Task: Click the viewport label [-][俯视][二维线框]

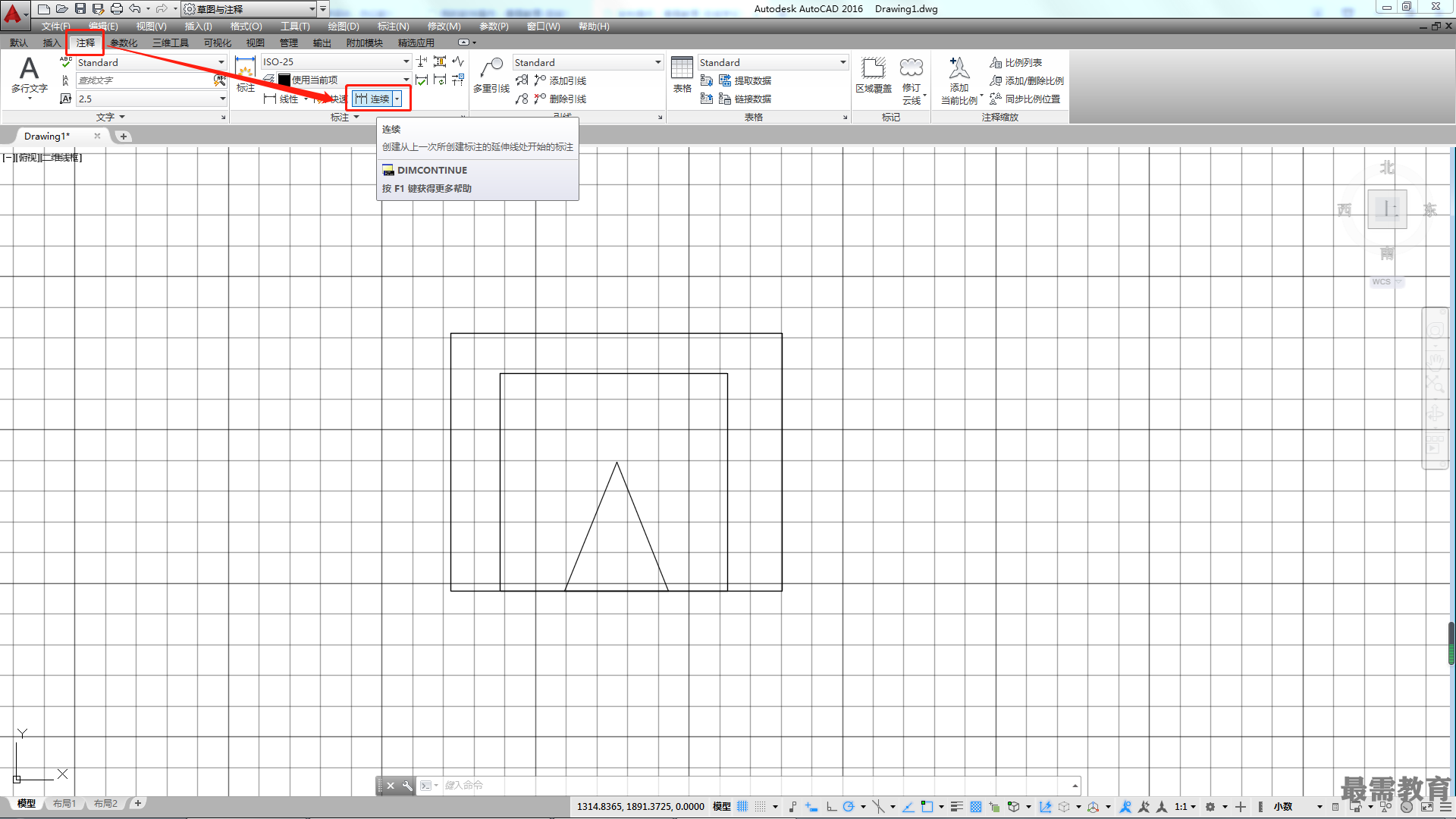Action: [x=42, y=158]
